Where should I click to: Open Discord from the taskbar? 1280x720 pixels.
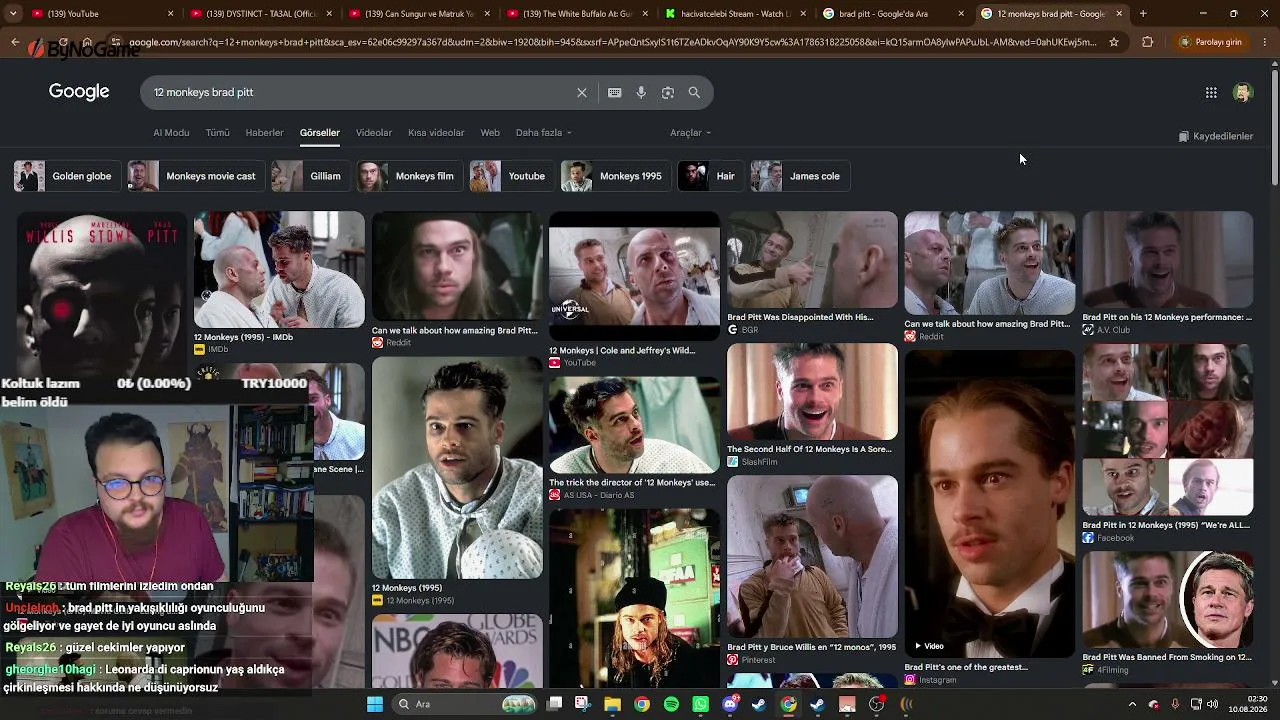coord(730,704)
